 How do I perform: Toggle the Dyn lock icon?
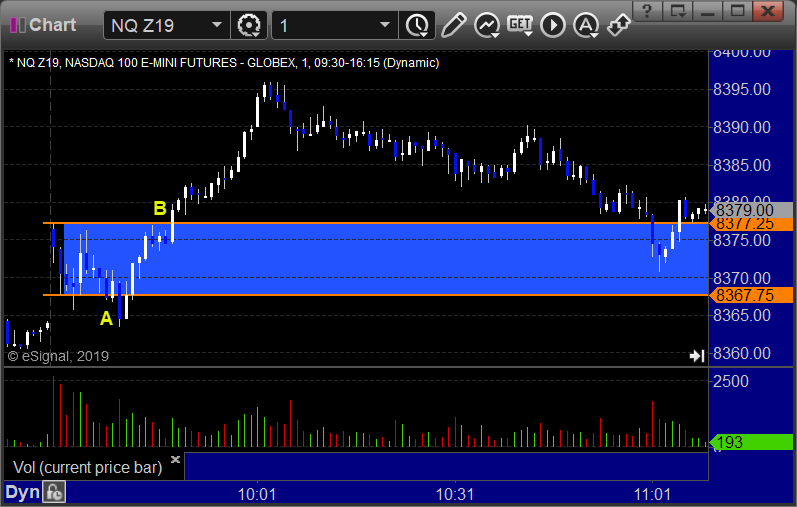click(54, 492)
